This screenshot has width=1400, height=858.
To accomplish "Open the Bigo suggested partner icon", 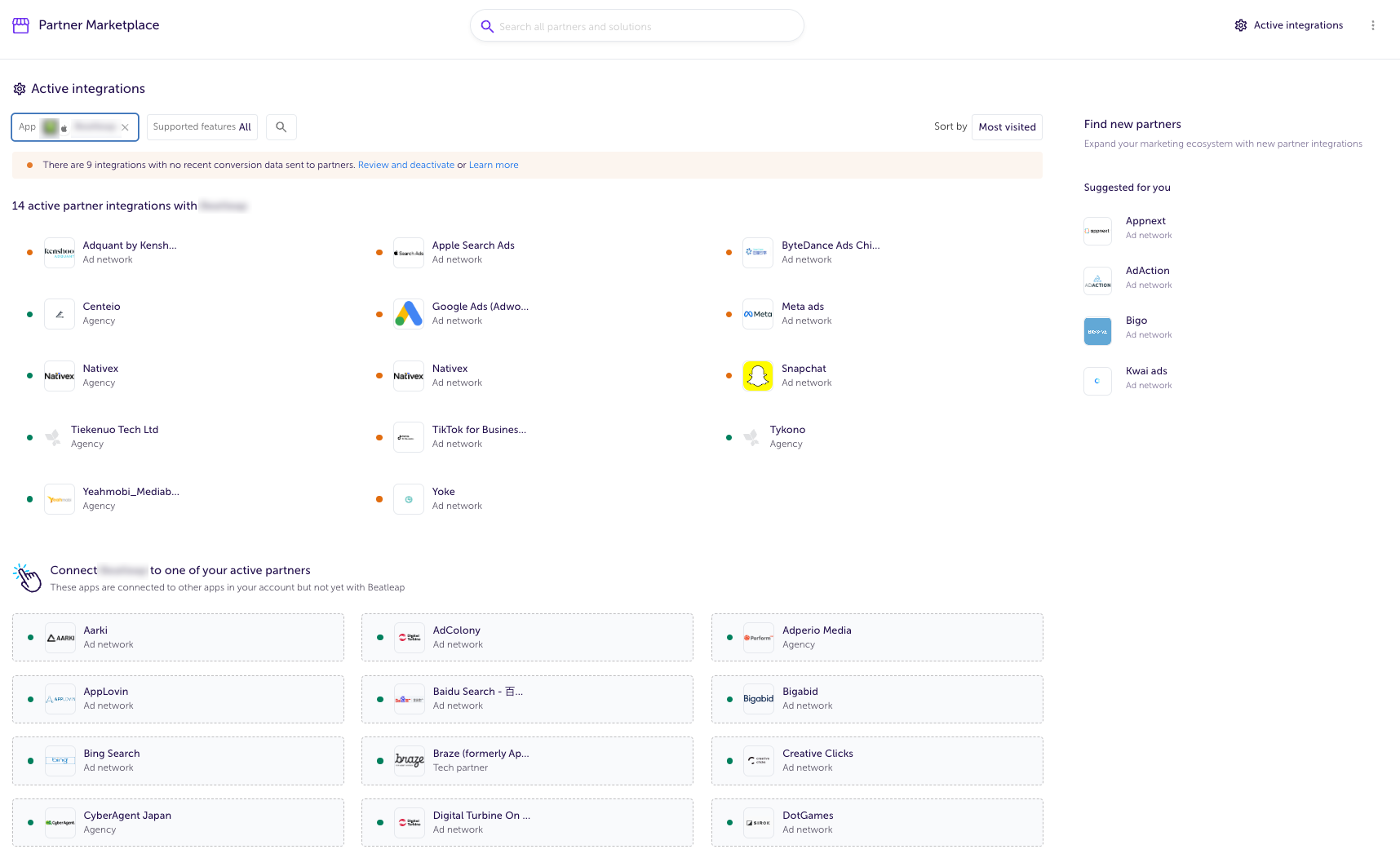I will click(x=1097, y=331).
